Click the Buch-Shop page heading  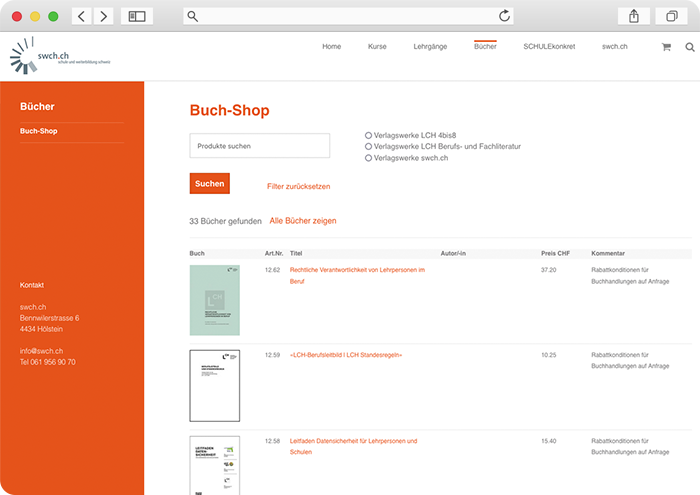point(229,110)
